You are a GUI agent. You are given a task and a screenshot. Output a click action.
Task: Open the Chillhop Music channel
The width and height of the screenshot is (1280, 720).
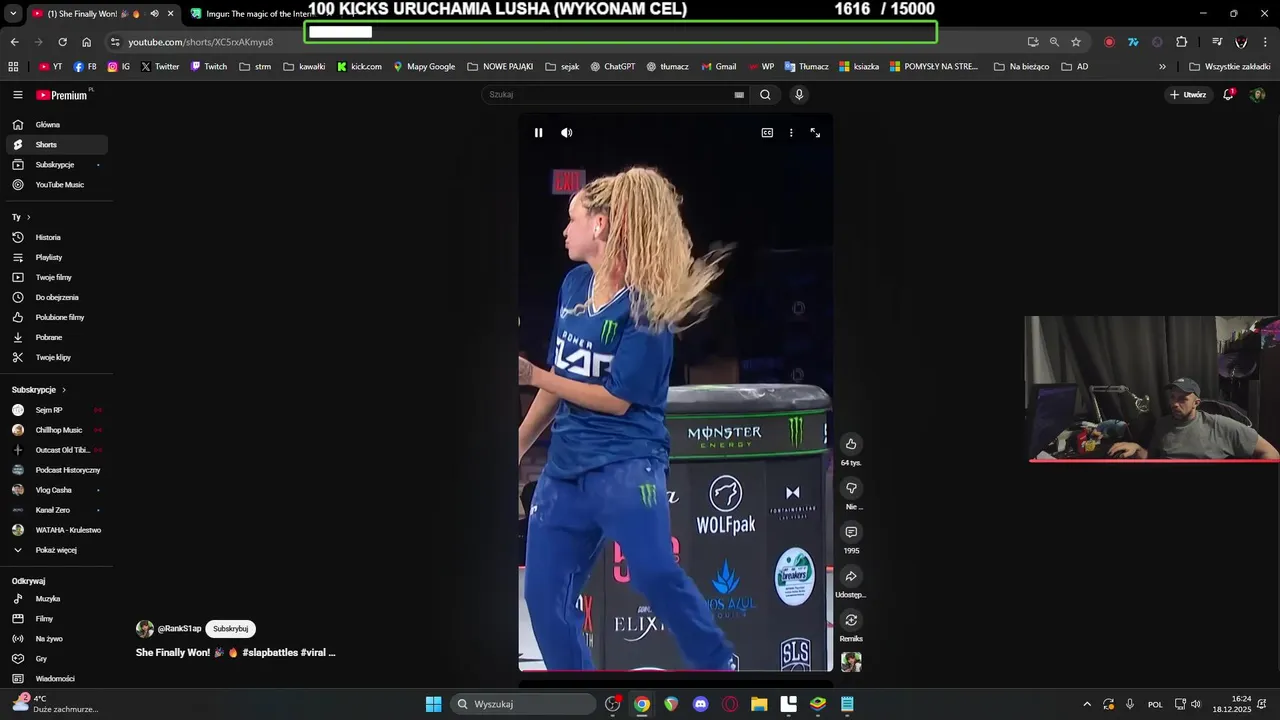[56, 430]
